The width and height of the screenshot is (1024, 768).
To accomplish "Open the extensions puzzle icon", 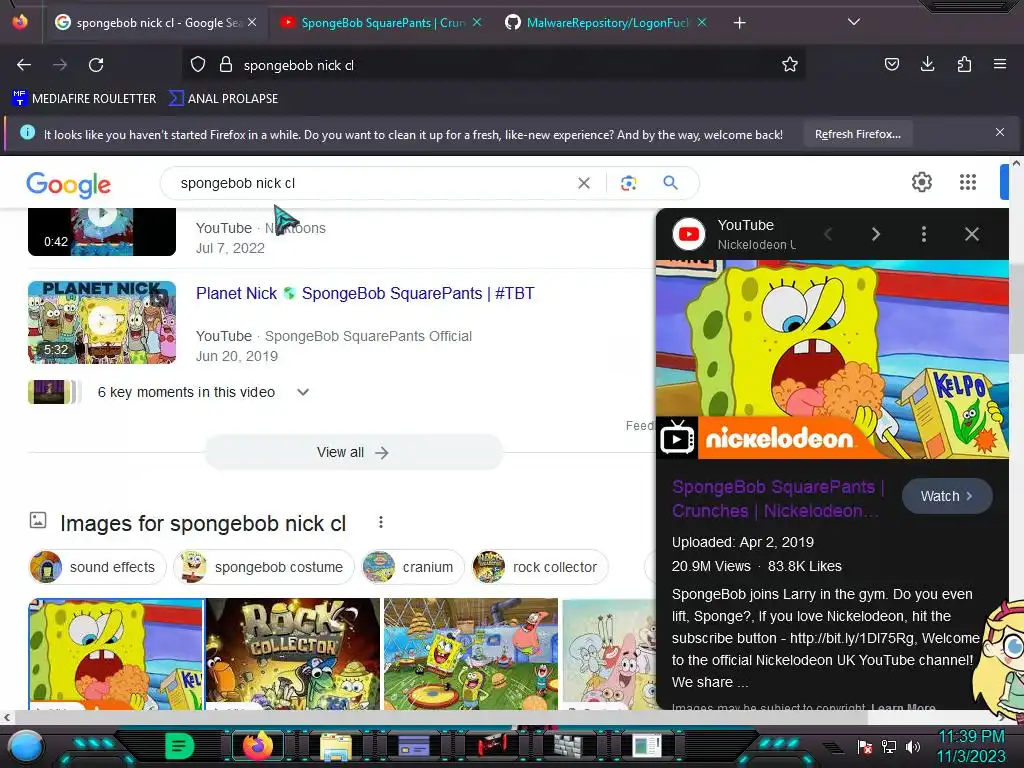I will (x=964, y=64).
